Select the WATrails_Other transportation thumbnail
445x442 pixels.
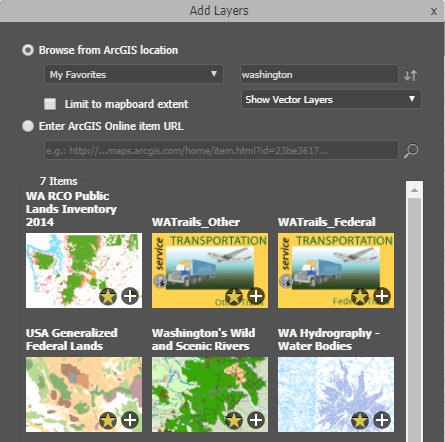point(210,270)
